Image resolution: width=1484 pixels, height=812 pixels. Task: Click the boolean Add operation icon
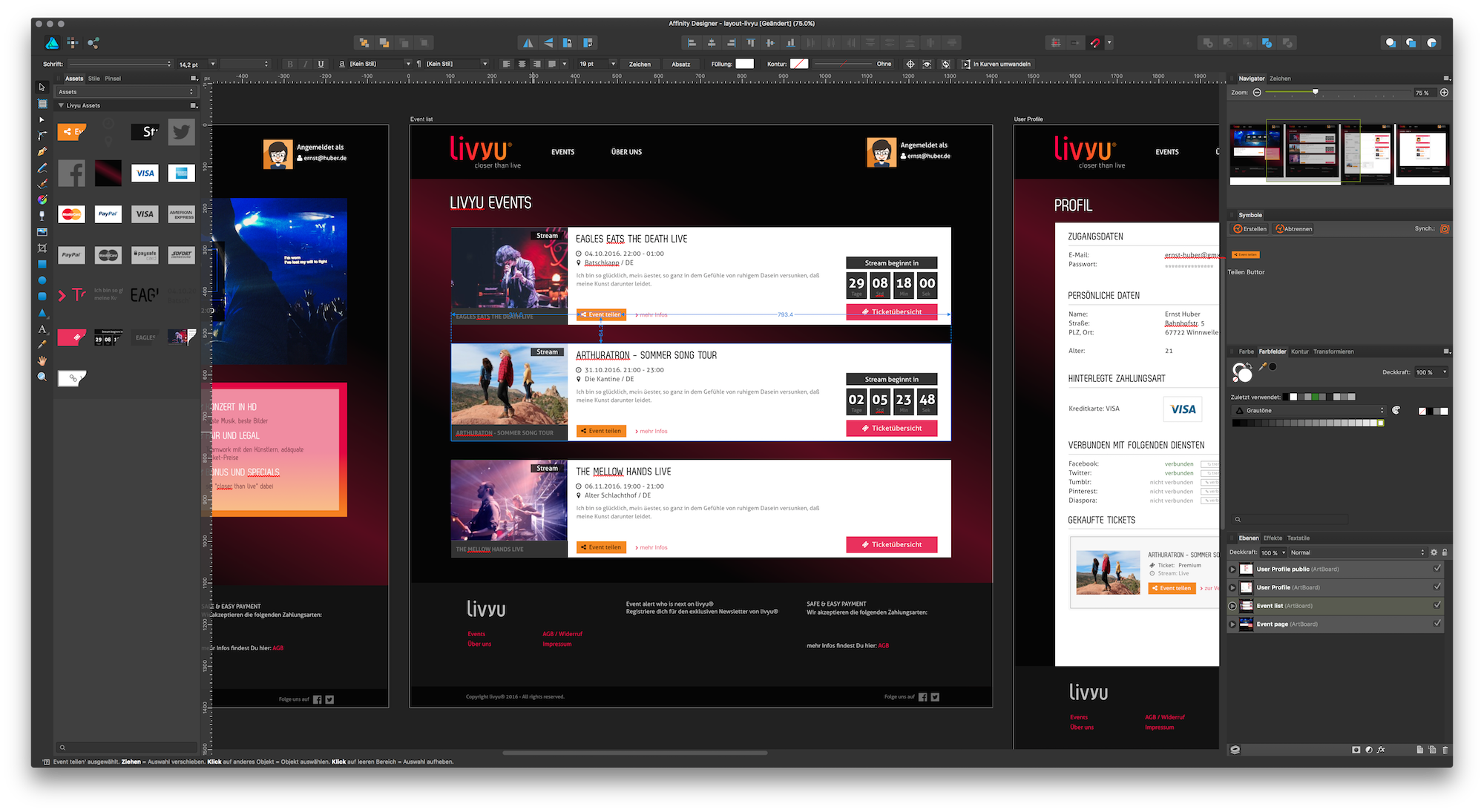click(1208, 43)
